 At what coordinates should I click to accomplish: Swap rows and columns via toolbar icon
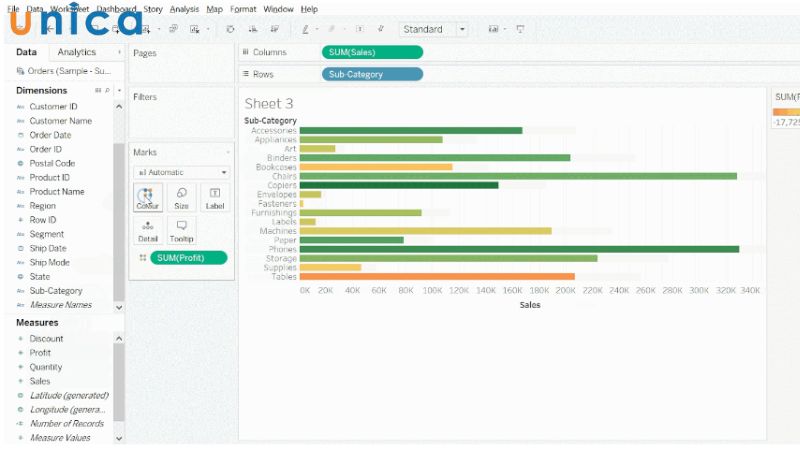(231, 30)
